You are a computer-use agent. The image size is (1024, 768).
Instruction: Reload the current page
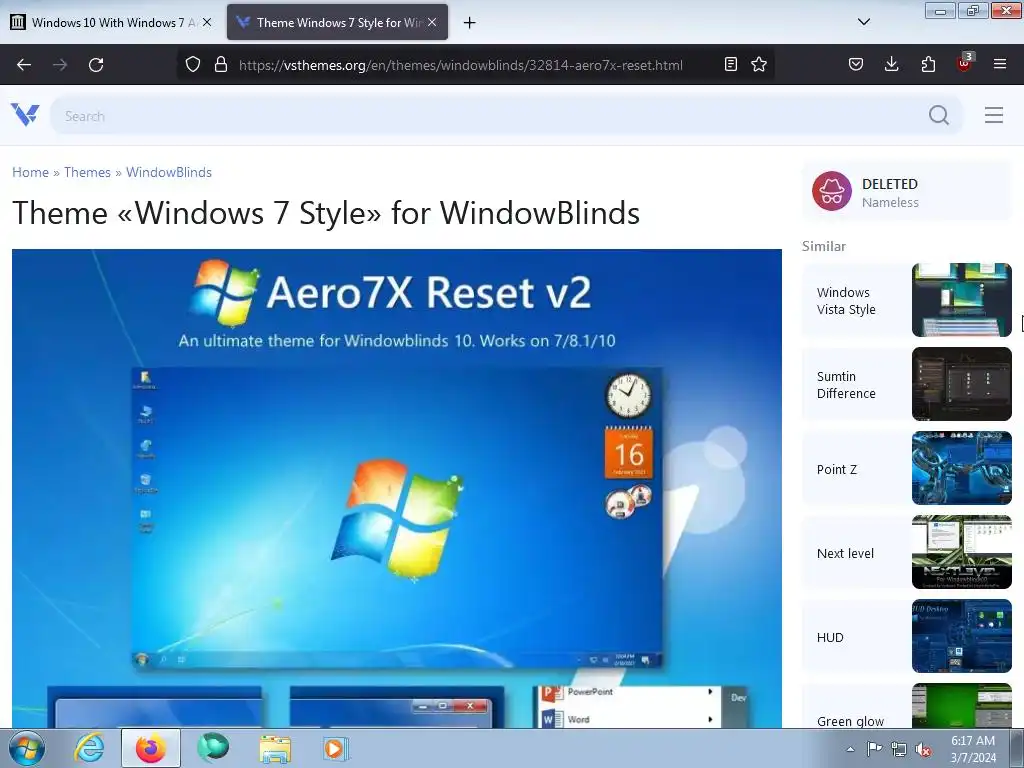96,65
